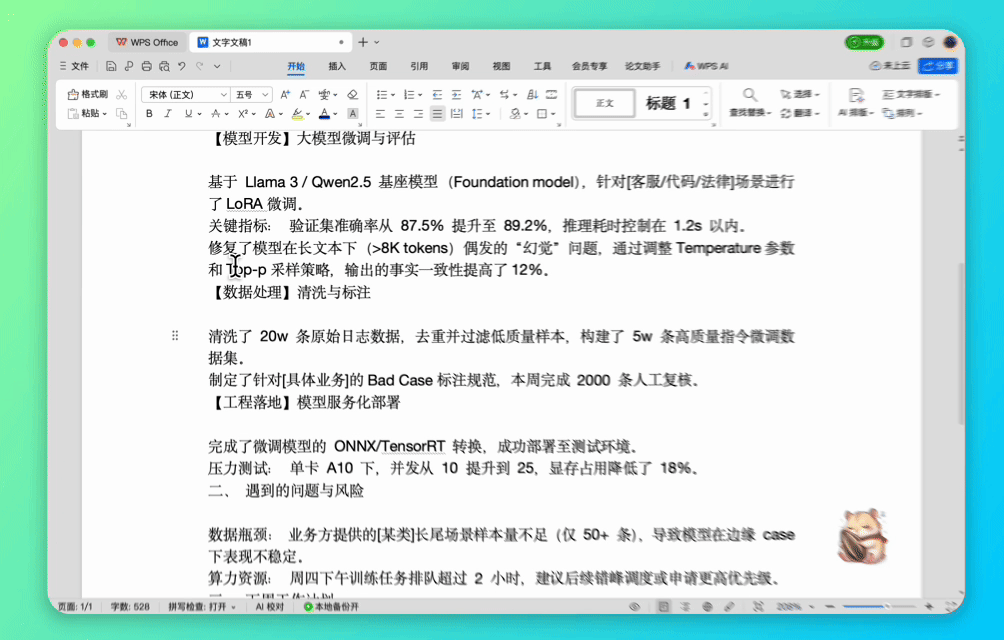Open the 审阅 (Review) ribbon tab
The image size is (1004, 640).
[x=460, y=66]
